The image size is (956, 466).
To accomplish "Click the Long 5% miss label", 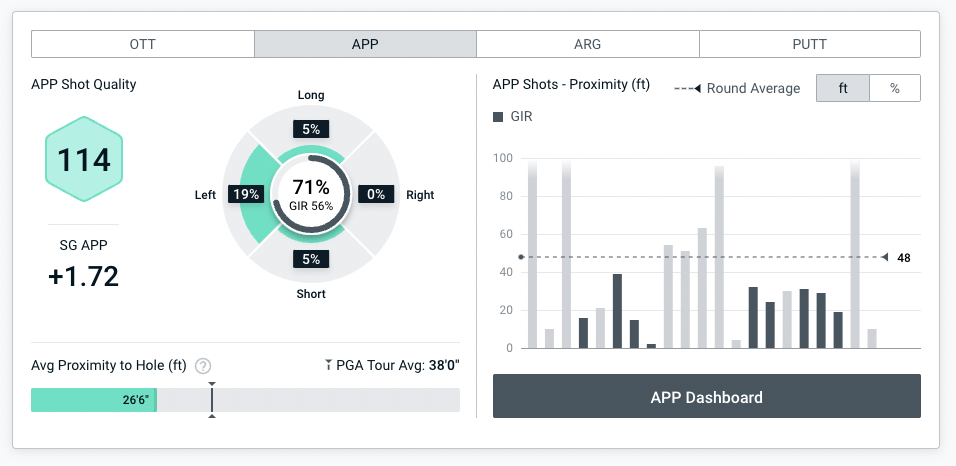I will point(311,129).
